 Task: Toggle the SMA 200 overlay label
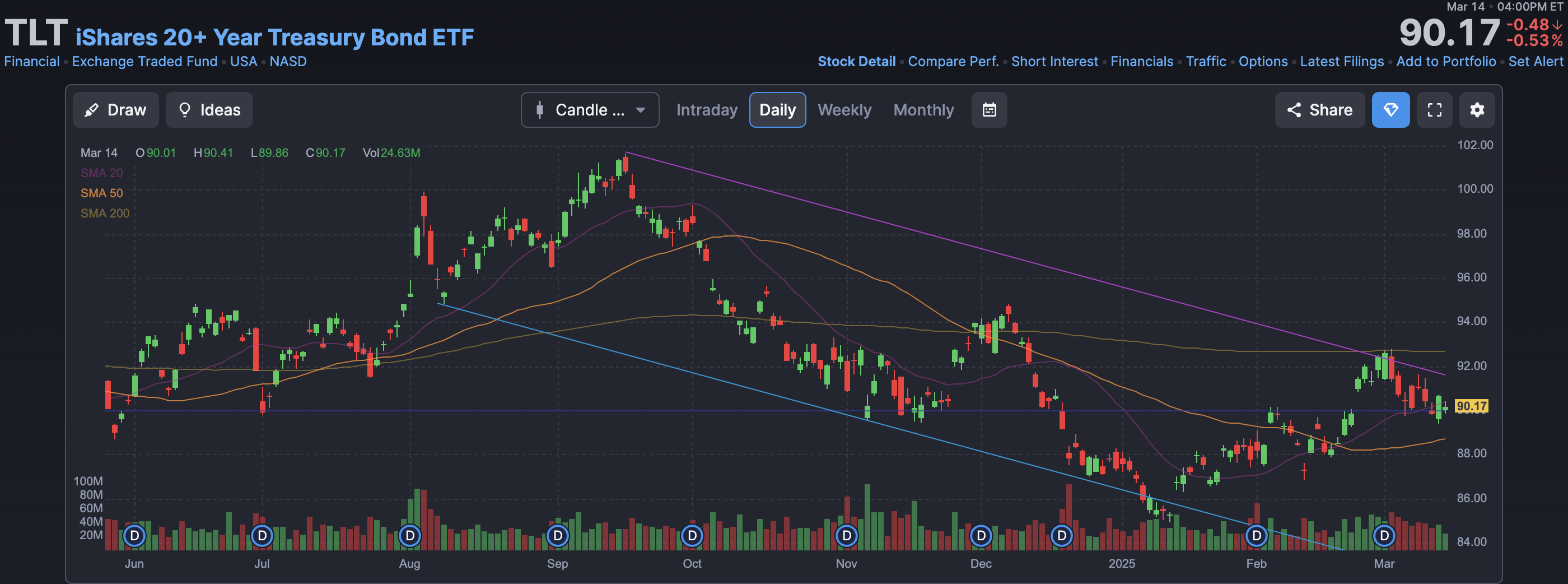105,213
